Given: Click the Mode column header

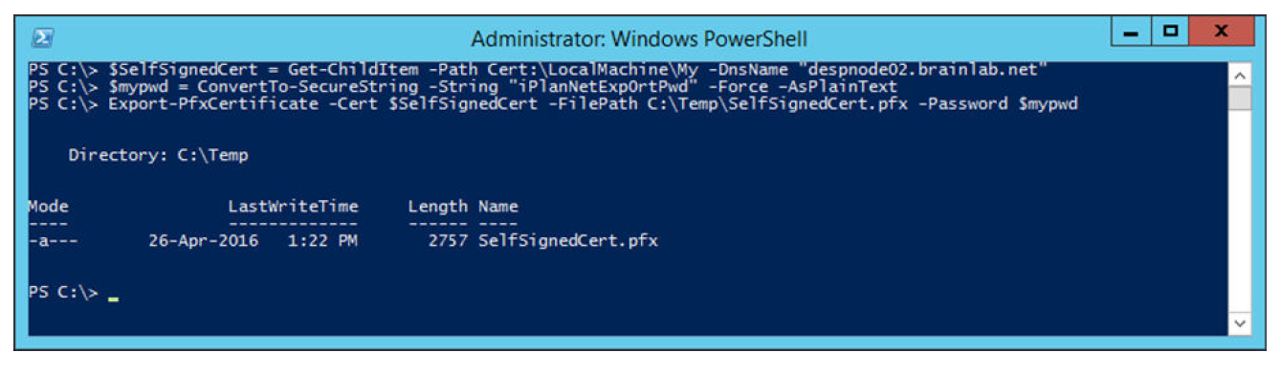Looking at the screenshot, I should coord(48,206).
